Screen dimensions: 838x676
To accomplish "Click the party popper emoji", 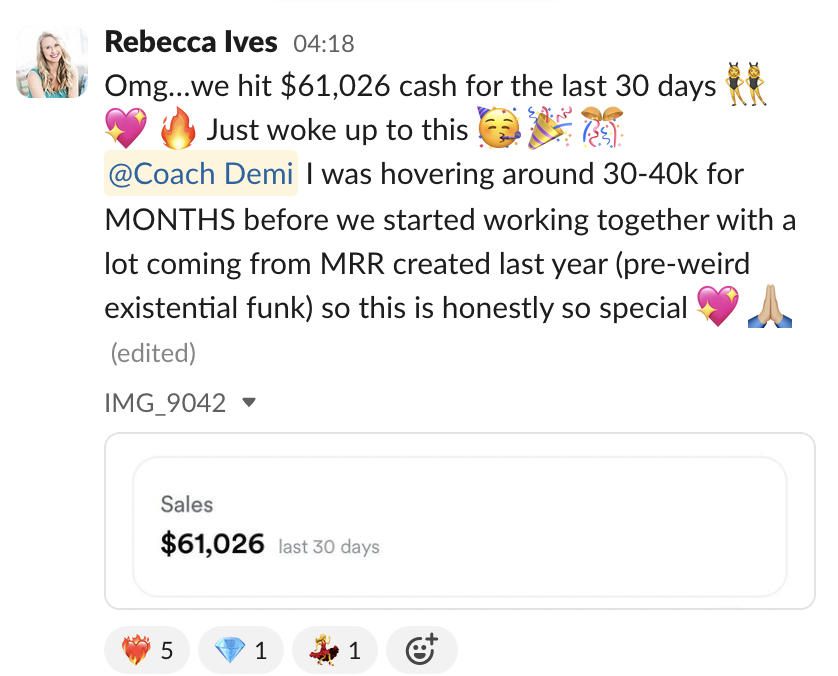I will (549, 131).
